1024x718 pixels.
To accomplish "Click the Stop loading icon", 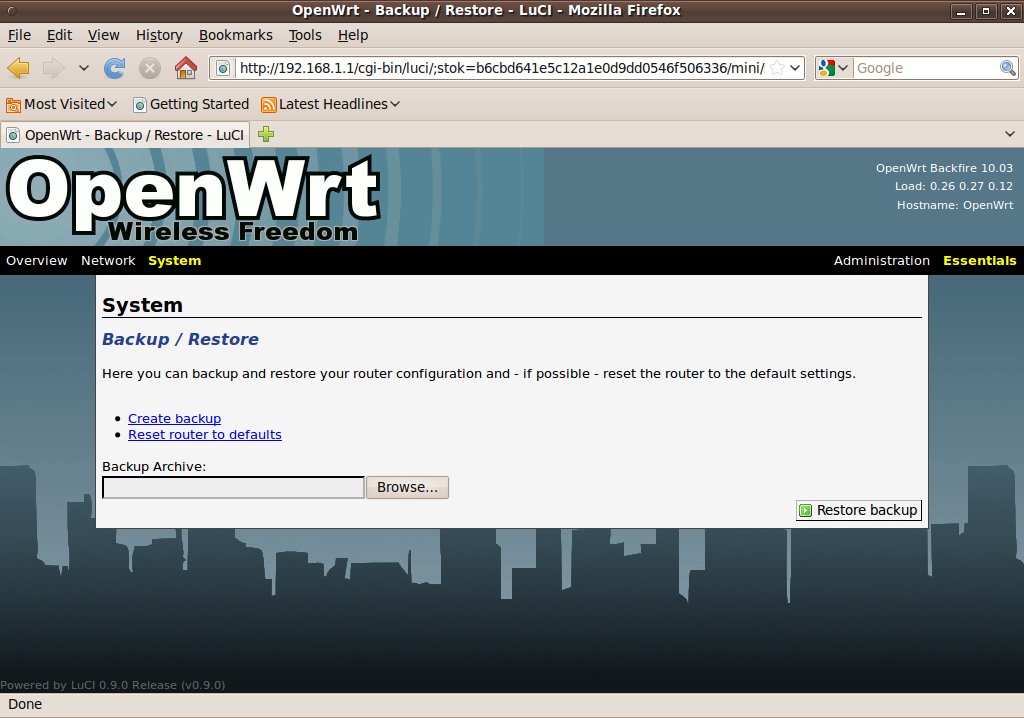I will tap(150, 68).
